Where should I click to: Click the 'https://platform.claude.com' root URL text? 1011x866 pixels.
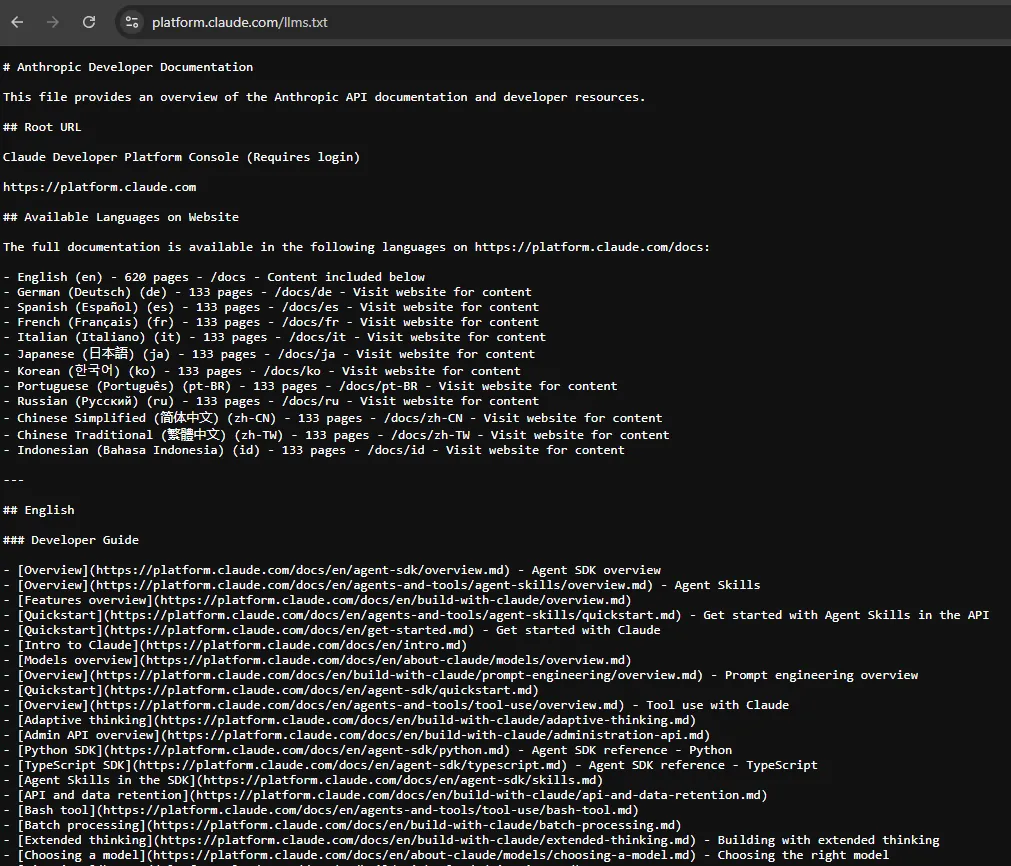99,187
